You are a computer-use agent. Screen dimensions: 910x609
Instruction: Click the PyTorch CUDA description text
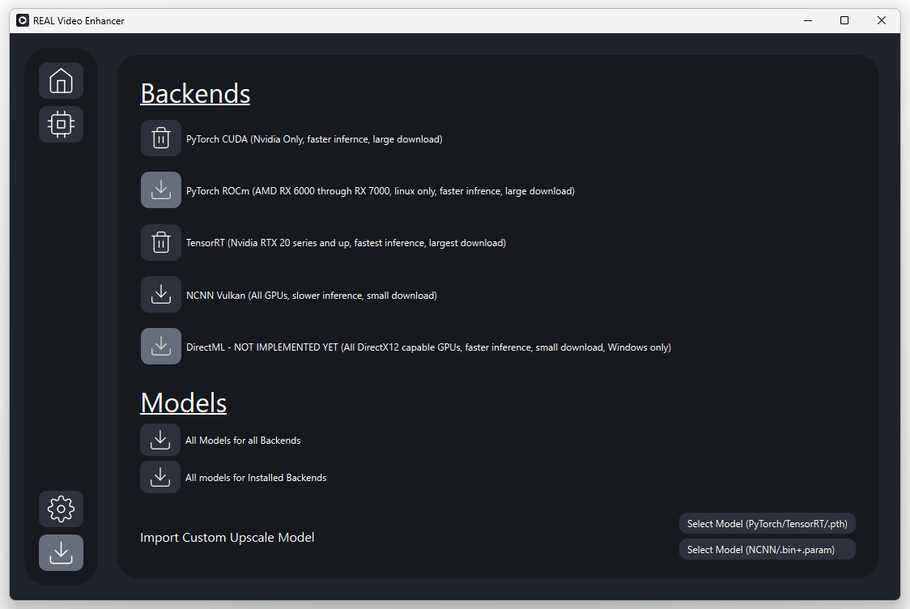point(314,139)
